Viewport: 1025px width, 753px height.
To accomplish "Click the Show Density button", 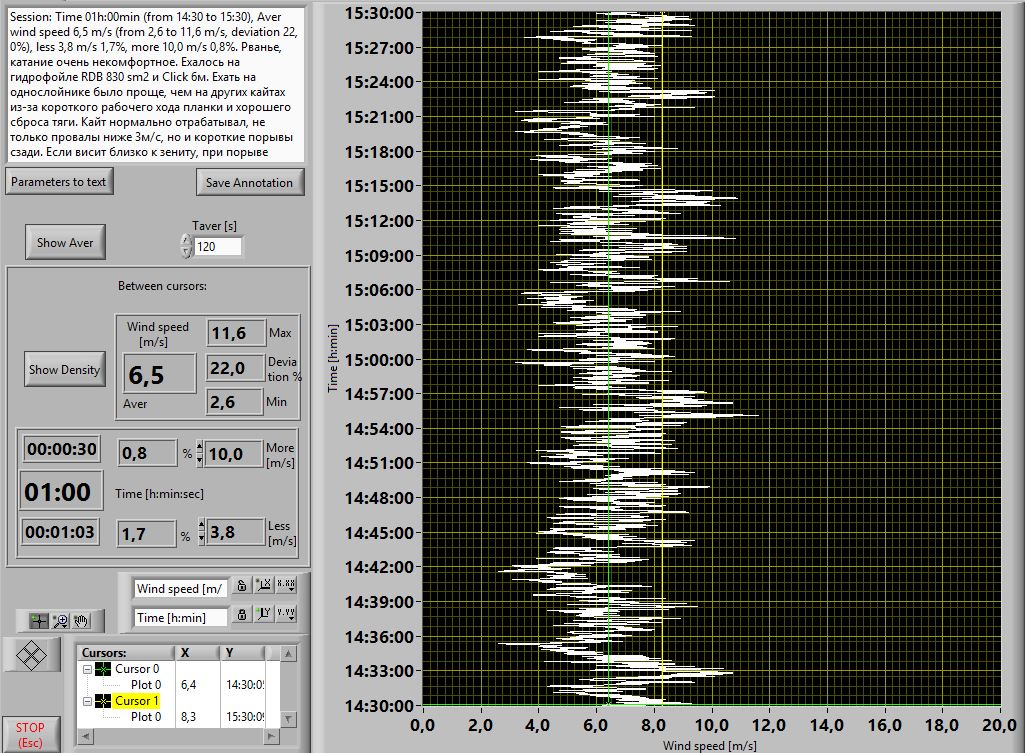I will tap(64, 369).
